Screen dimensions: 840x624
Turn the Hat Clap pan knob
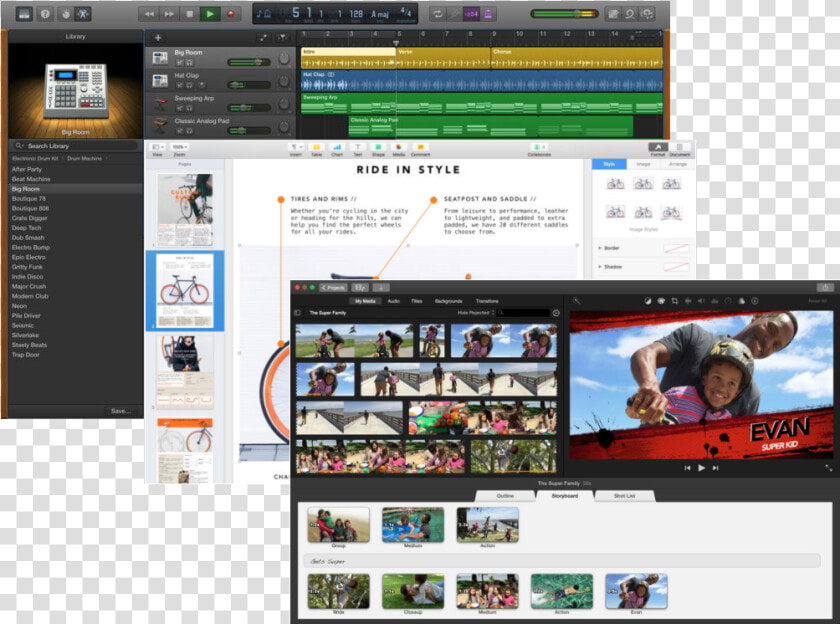click(284, 81)
